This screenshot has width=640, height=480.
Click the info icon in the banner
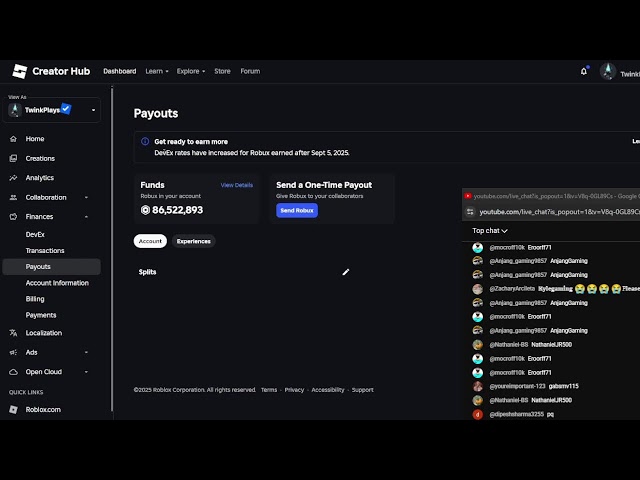click(x=145, y=142)
